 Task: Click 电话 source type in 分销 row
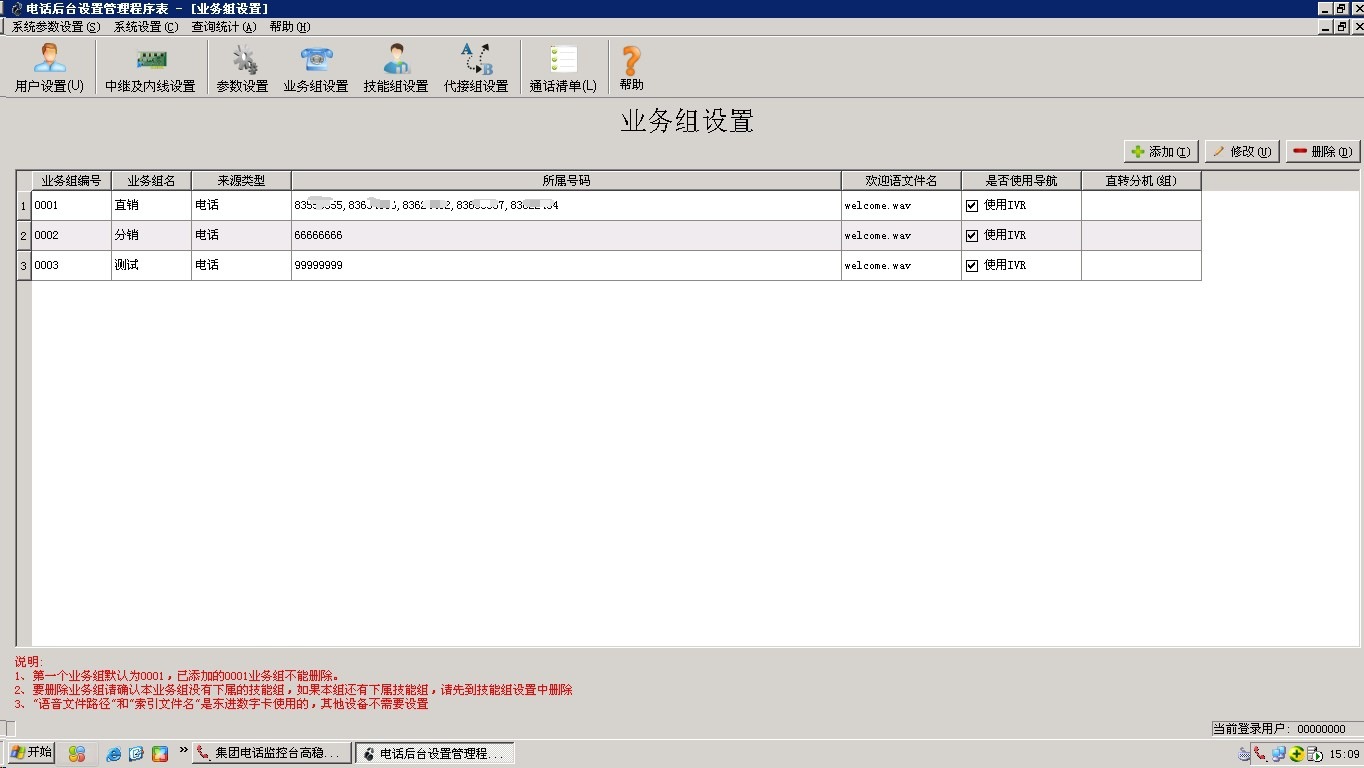241,236
